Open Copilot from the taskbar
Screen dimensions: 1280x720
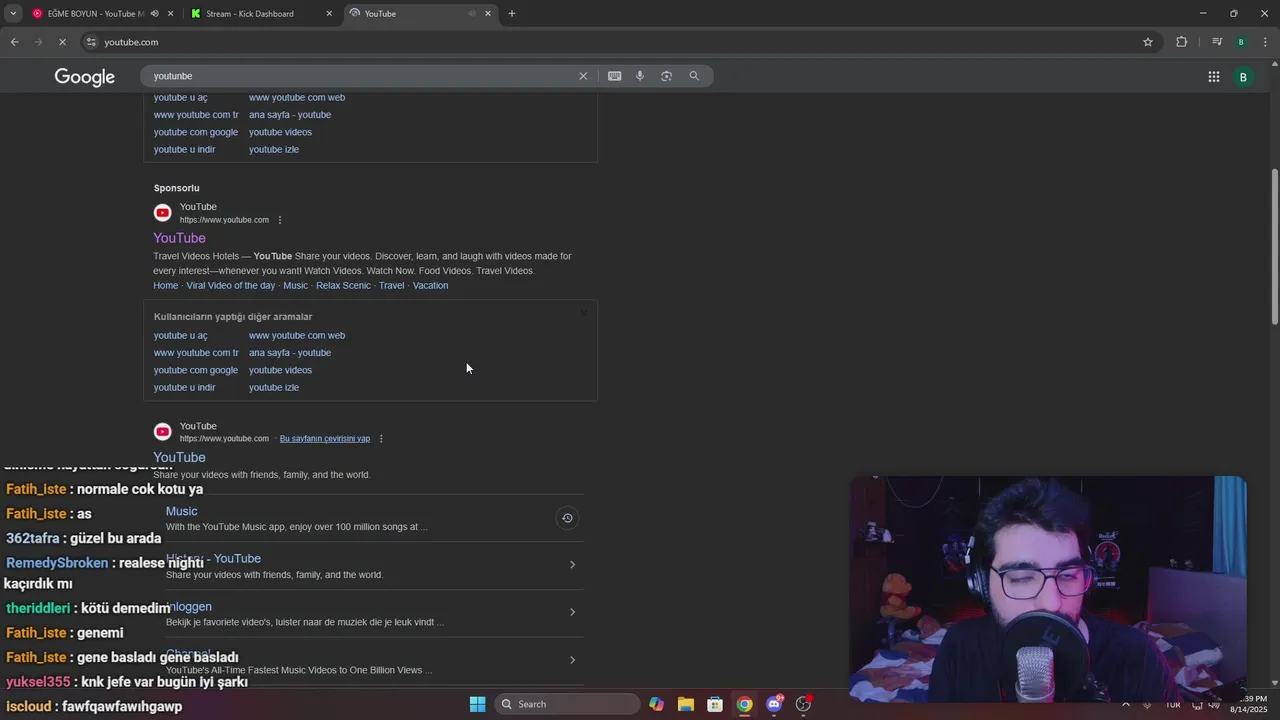[656, 704]
